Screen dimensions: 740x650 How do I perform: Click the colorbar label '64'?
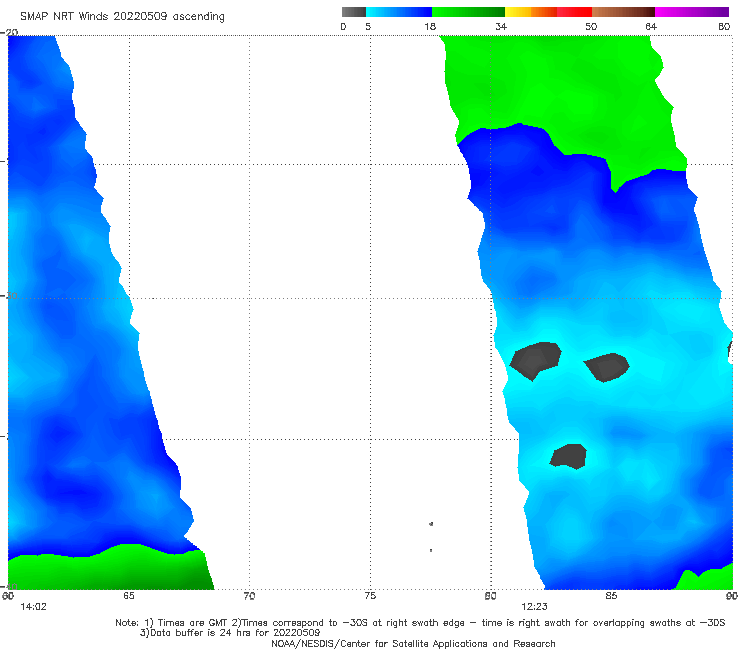click(651, 26)
